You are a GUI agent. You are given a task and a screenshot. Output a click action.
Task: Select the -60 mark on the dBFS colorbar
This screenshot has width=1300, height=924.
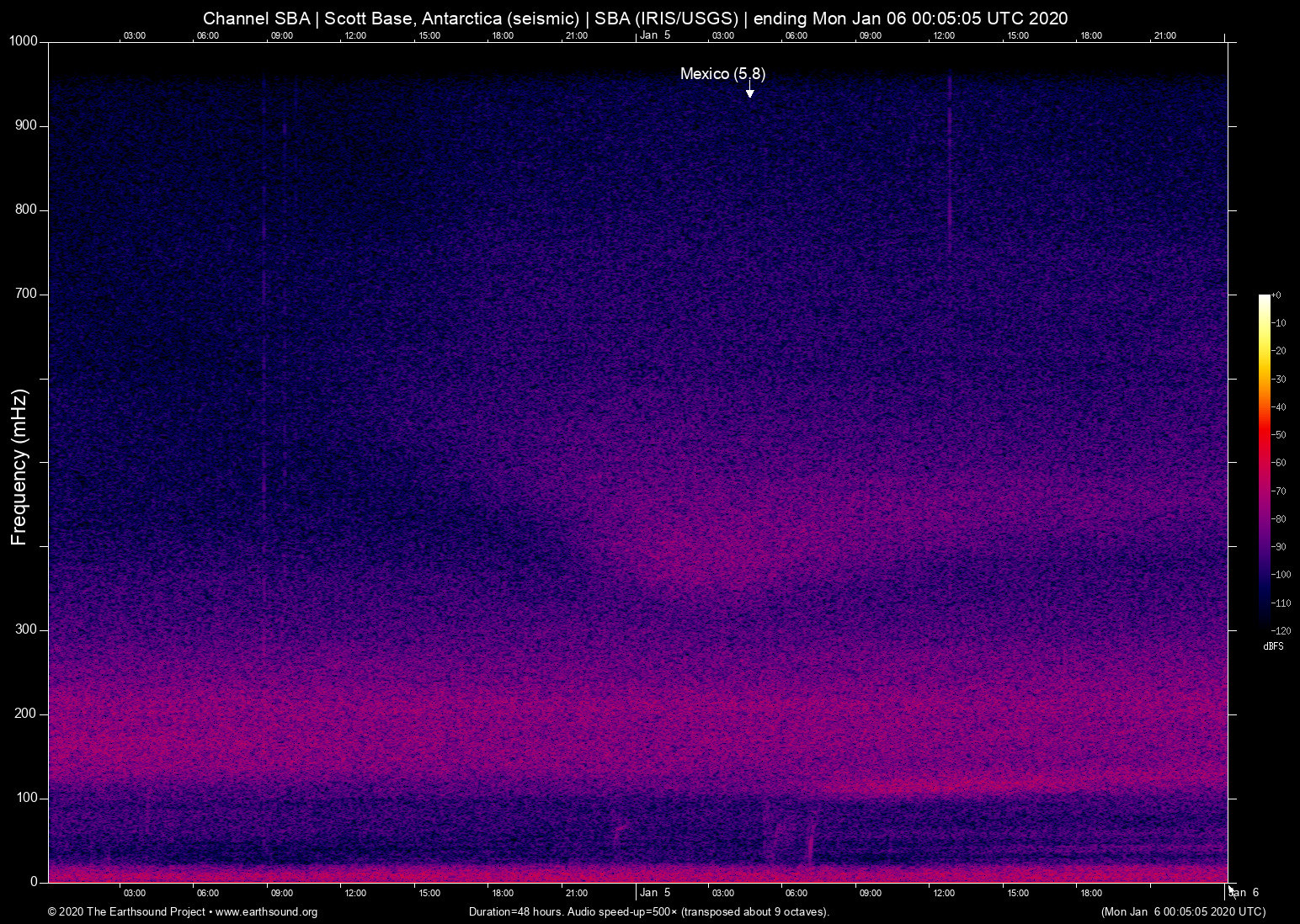(x=1278, y=462)
